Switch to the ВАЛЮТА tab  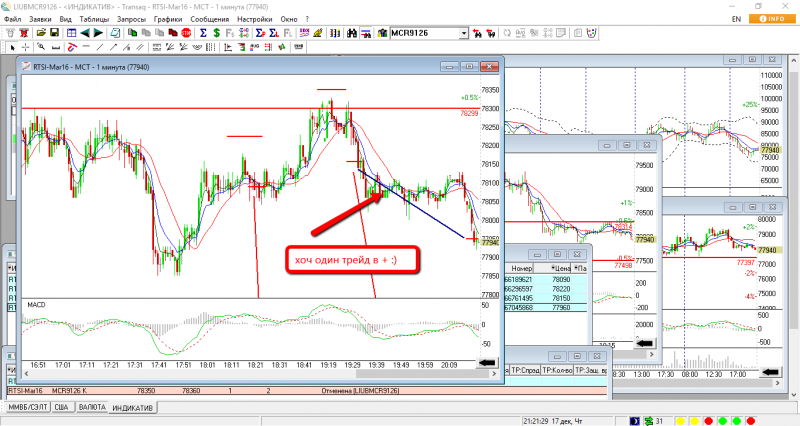click(x=92, y=407)
